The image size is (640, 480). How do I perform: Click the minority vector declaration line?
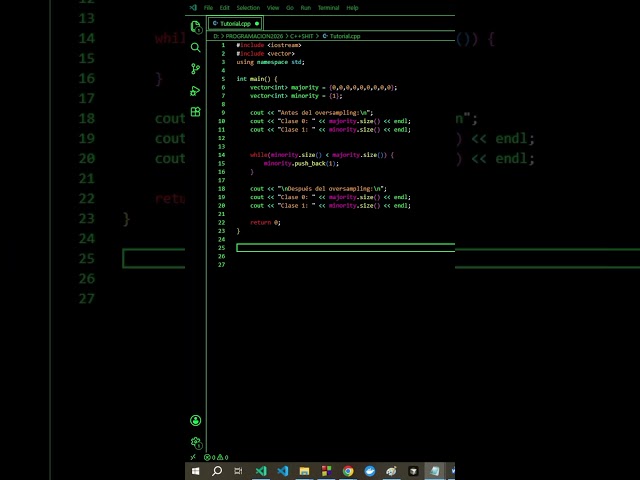(296, 96)
